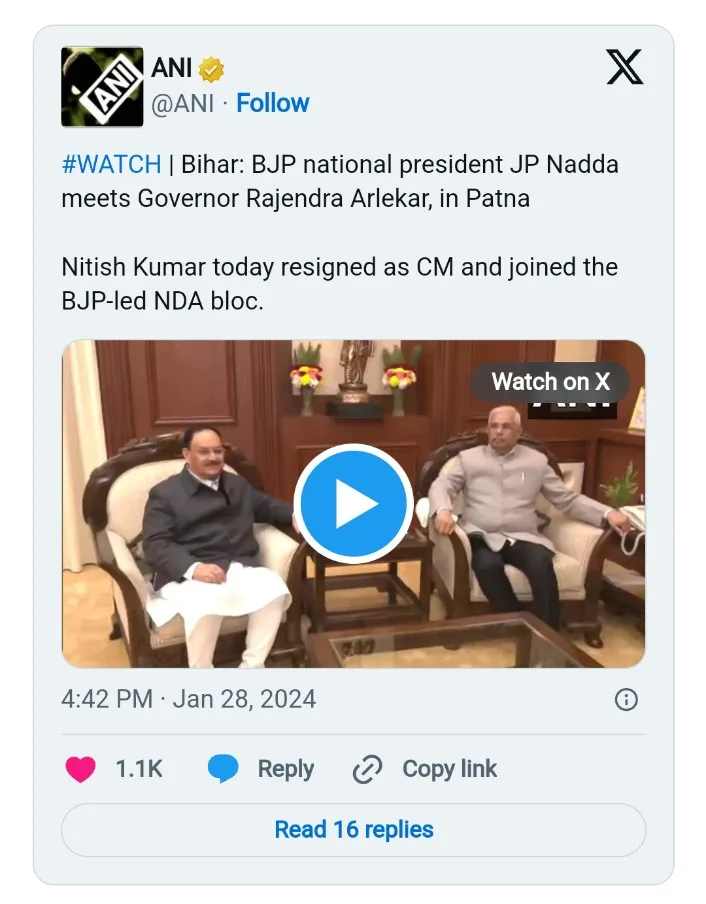Click the Reply text label
The width and height of the screenshot is (706, 904).
coord(286,769)
